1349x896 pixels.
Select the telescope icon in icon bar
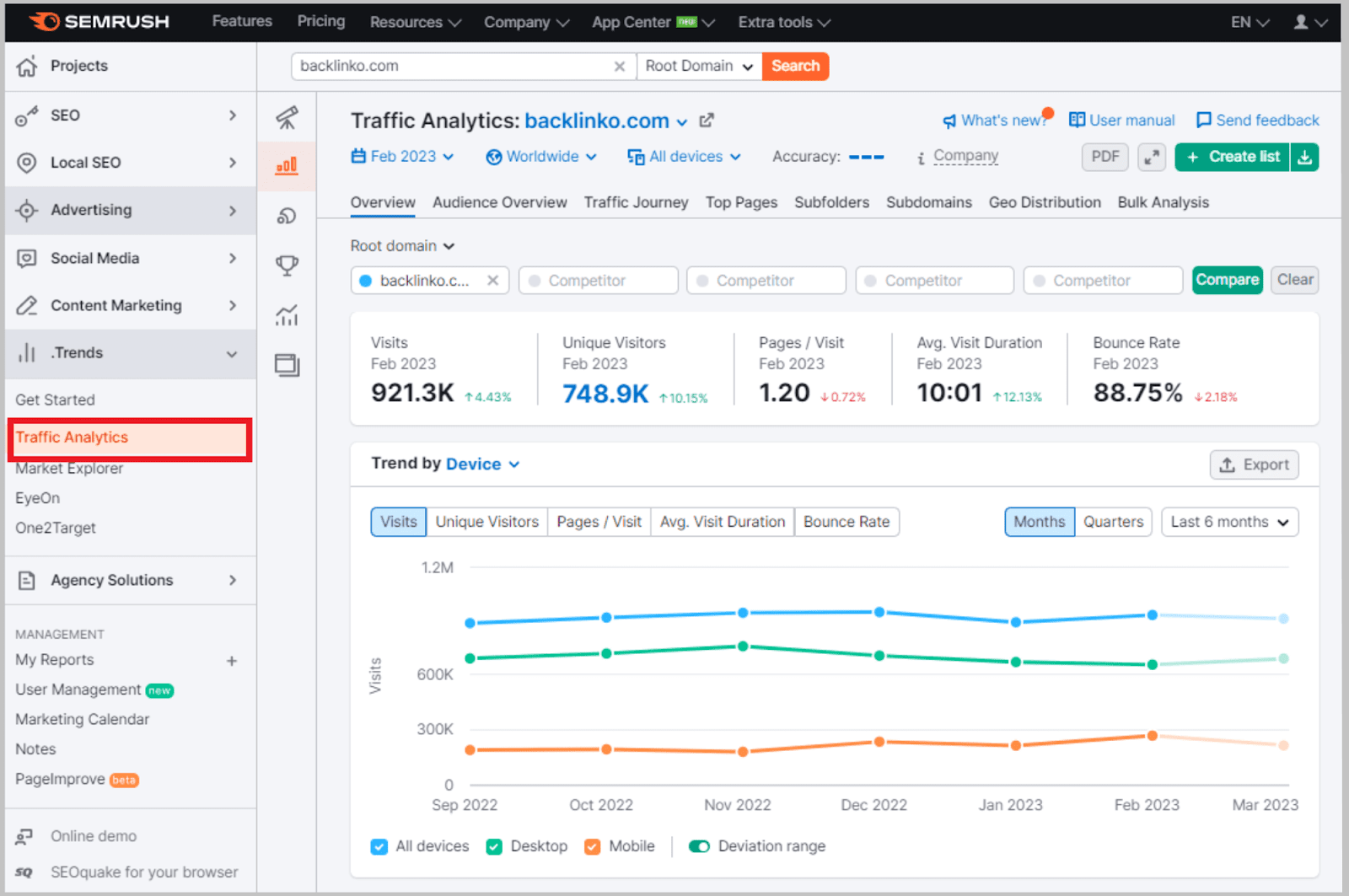coord(287,117)
